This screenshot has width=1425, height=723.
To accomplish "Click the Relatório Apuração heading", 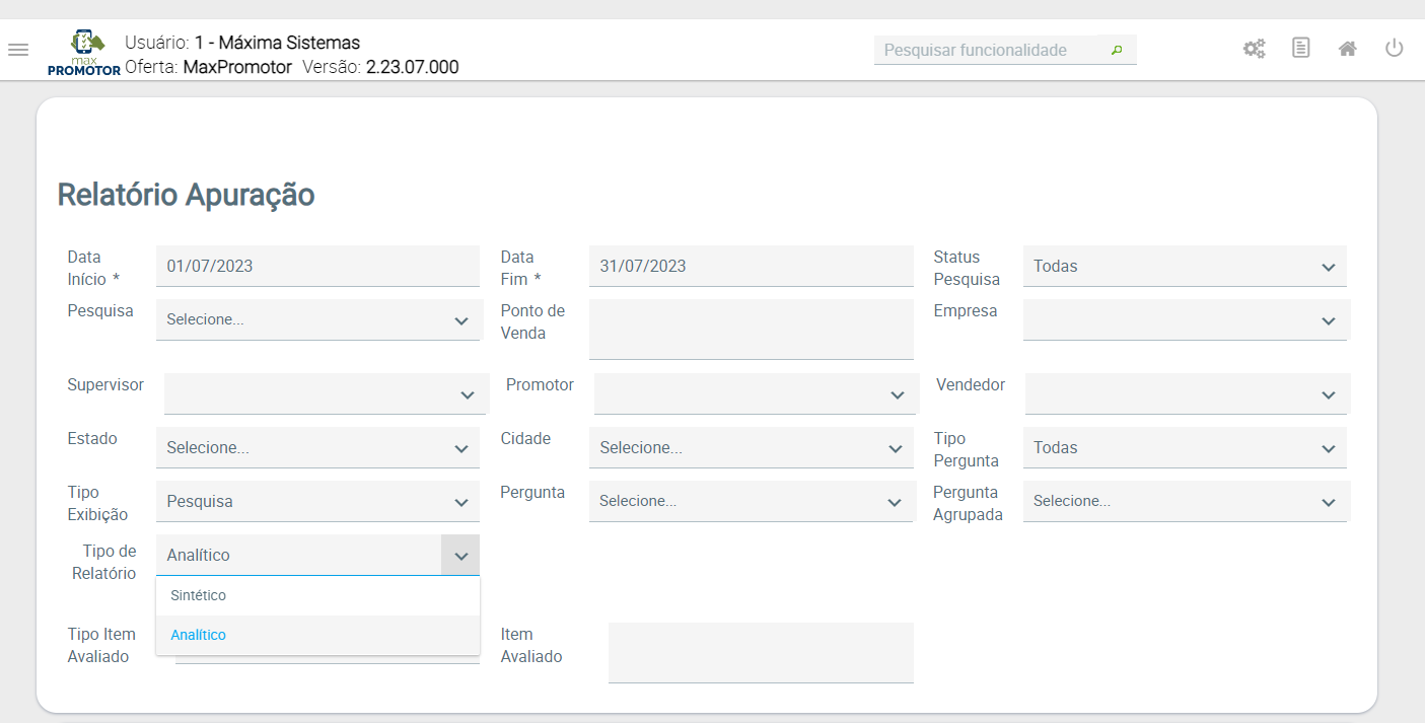I will click(x=186, y=195).
